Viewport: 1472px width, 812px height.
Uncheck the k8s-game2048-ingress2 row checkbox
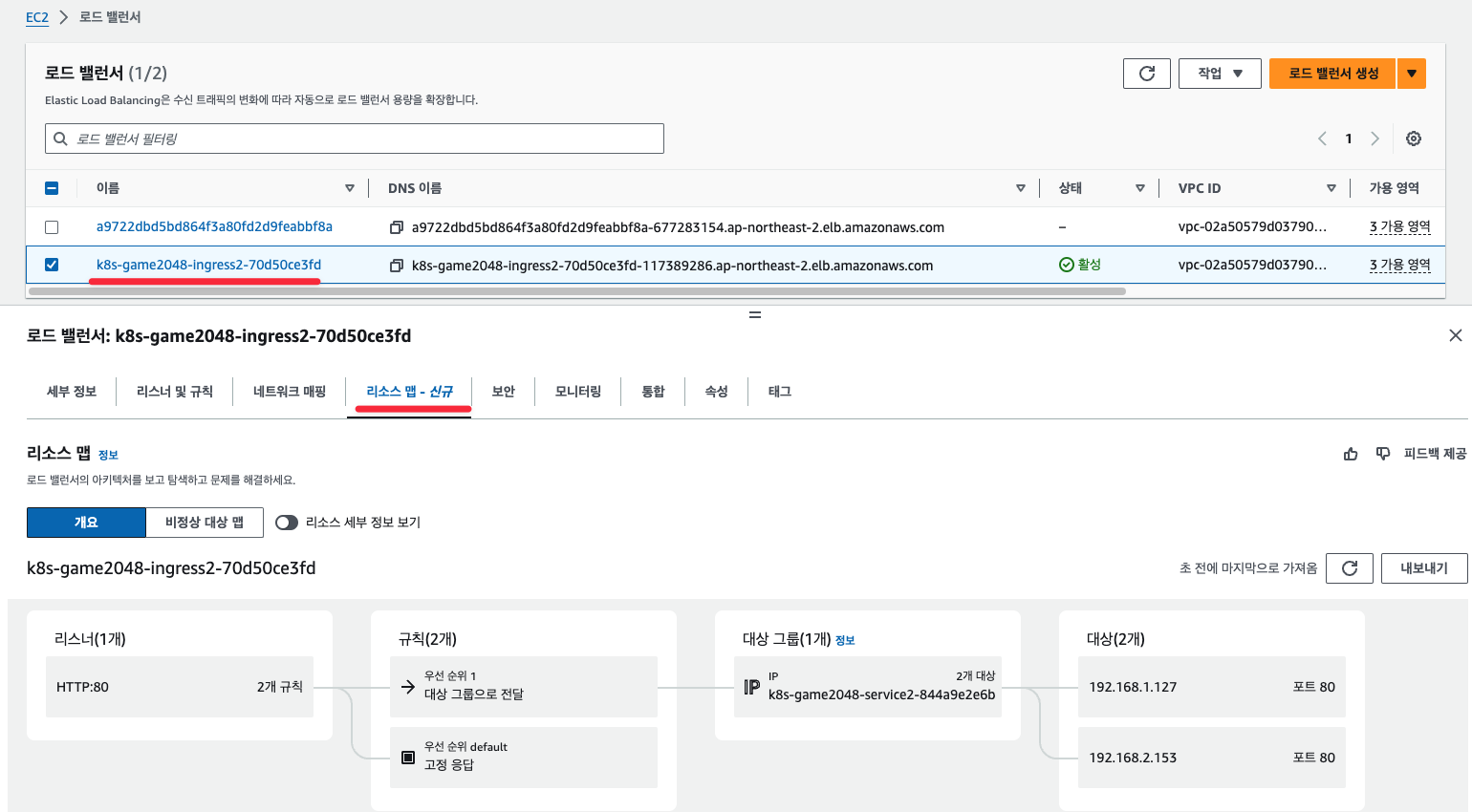point(52,265)
